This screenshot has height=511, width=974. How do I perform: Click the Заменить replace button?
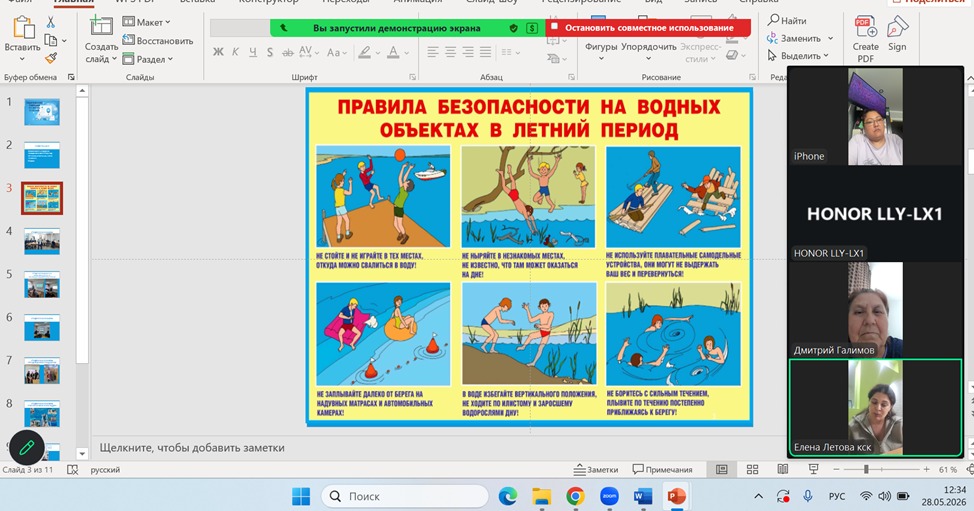(794, 38)
